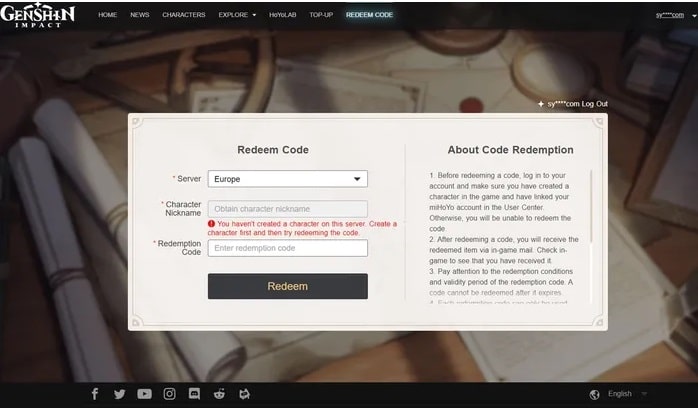Click the Enter redemption code field

pos(287,248)
